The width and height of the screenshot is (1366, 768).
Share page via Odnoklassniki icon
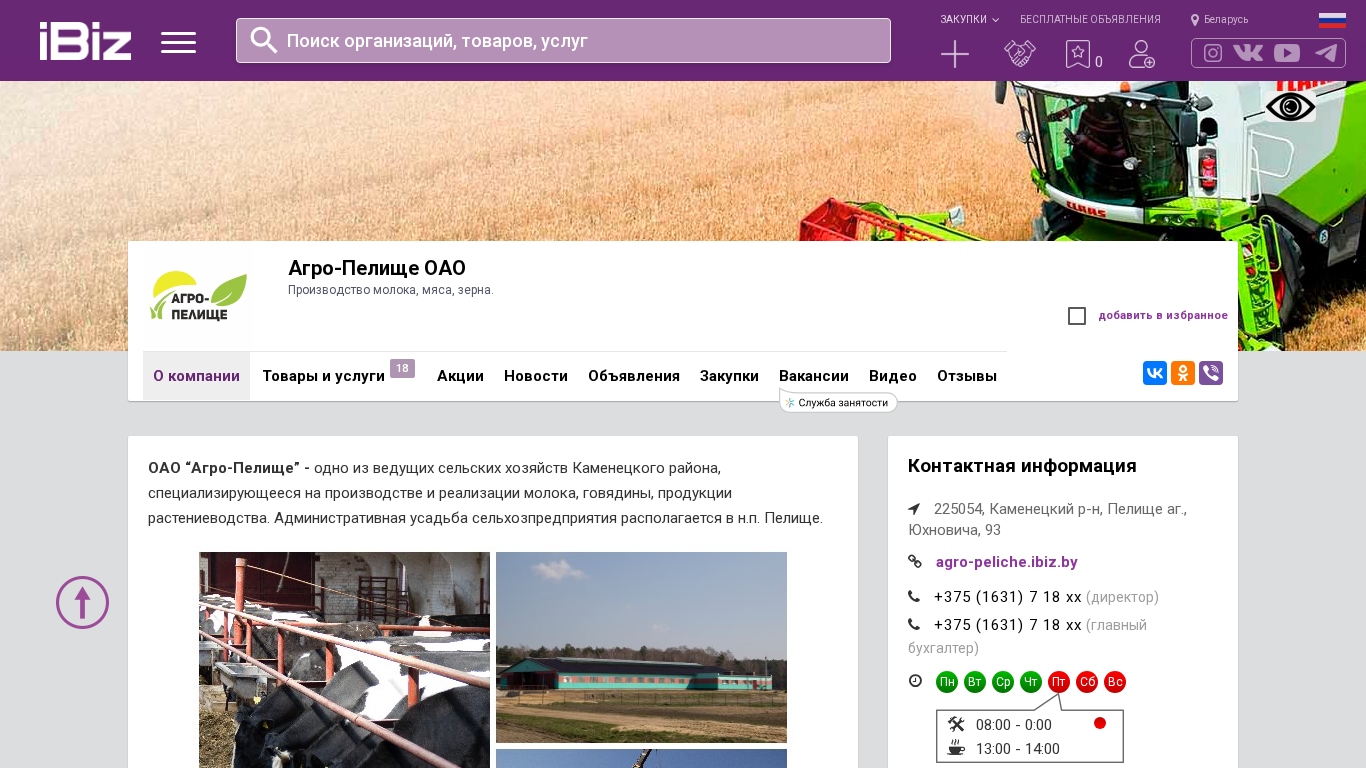point(1183,373)
